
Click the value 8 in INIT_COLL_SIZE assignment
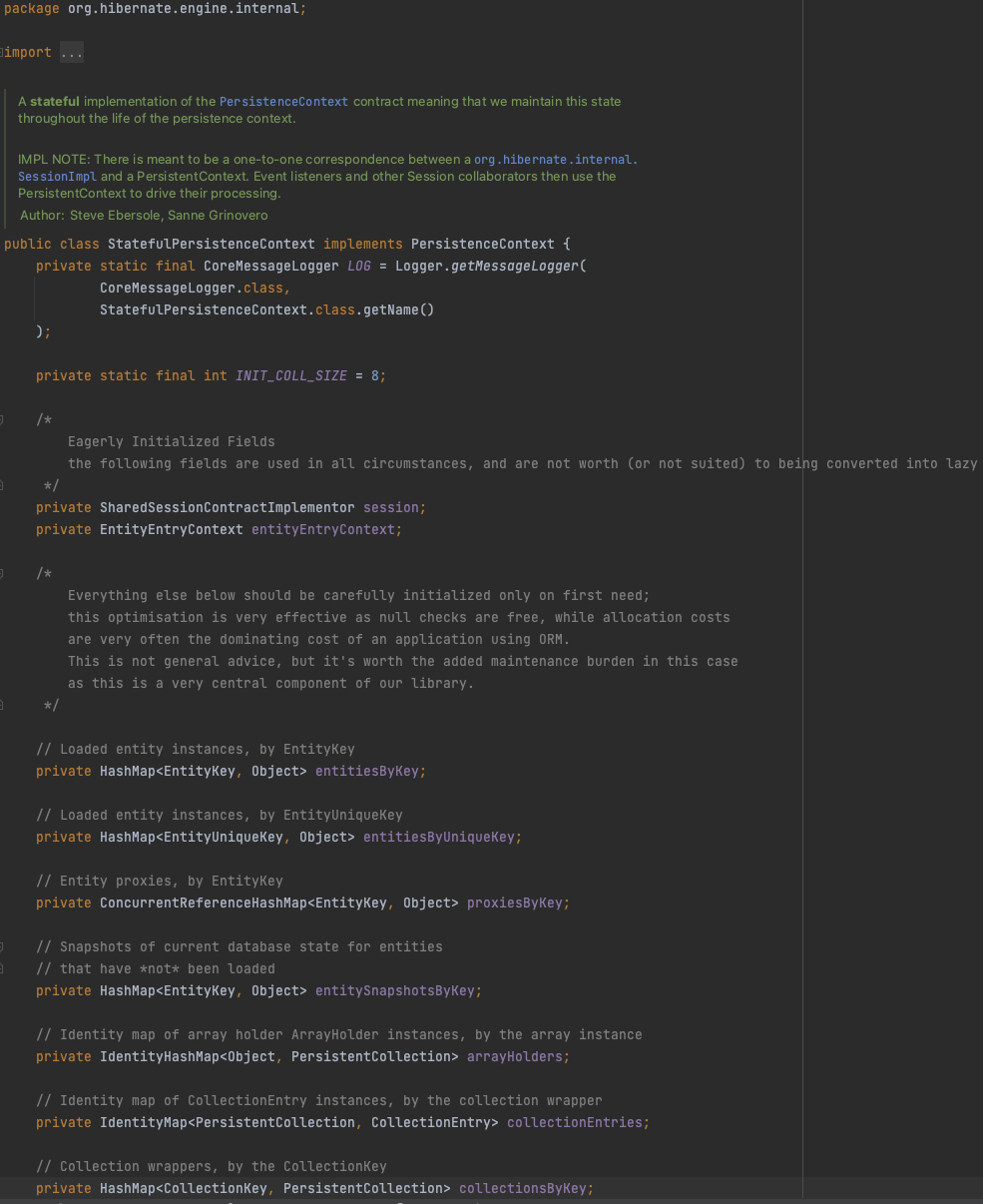click(x=375, y=376)
